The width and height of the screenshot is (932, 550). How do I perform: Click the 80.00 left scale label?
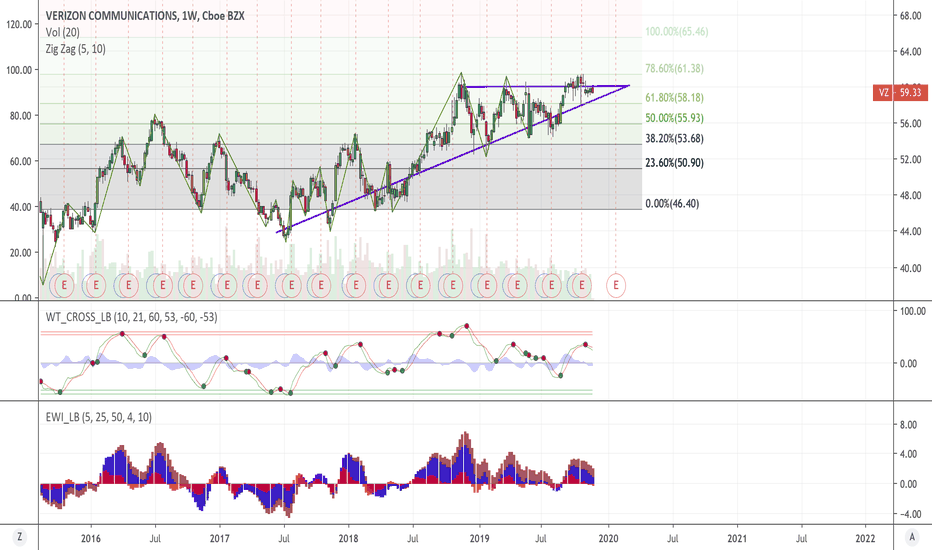pyautogui.click(x=21, y=116)
